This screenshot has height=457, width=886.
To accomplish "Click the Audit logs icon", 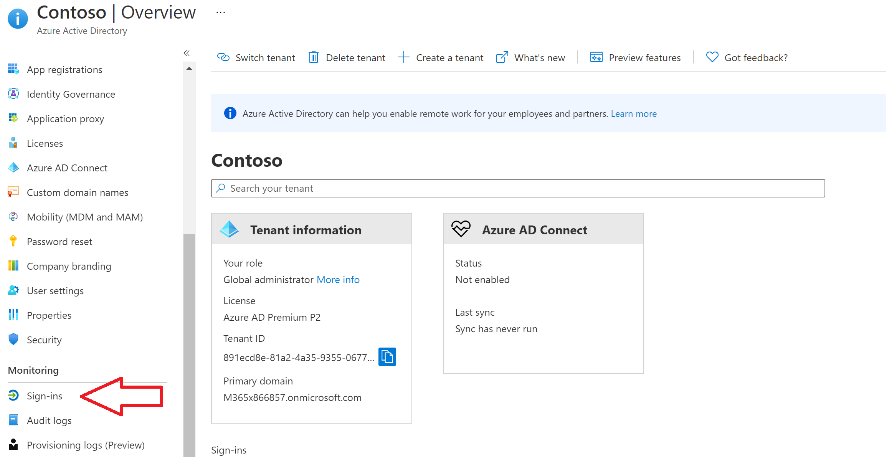I will [x=13, y=420].
